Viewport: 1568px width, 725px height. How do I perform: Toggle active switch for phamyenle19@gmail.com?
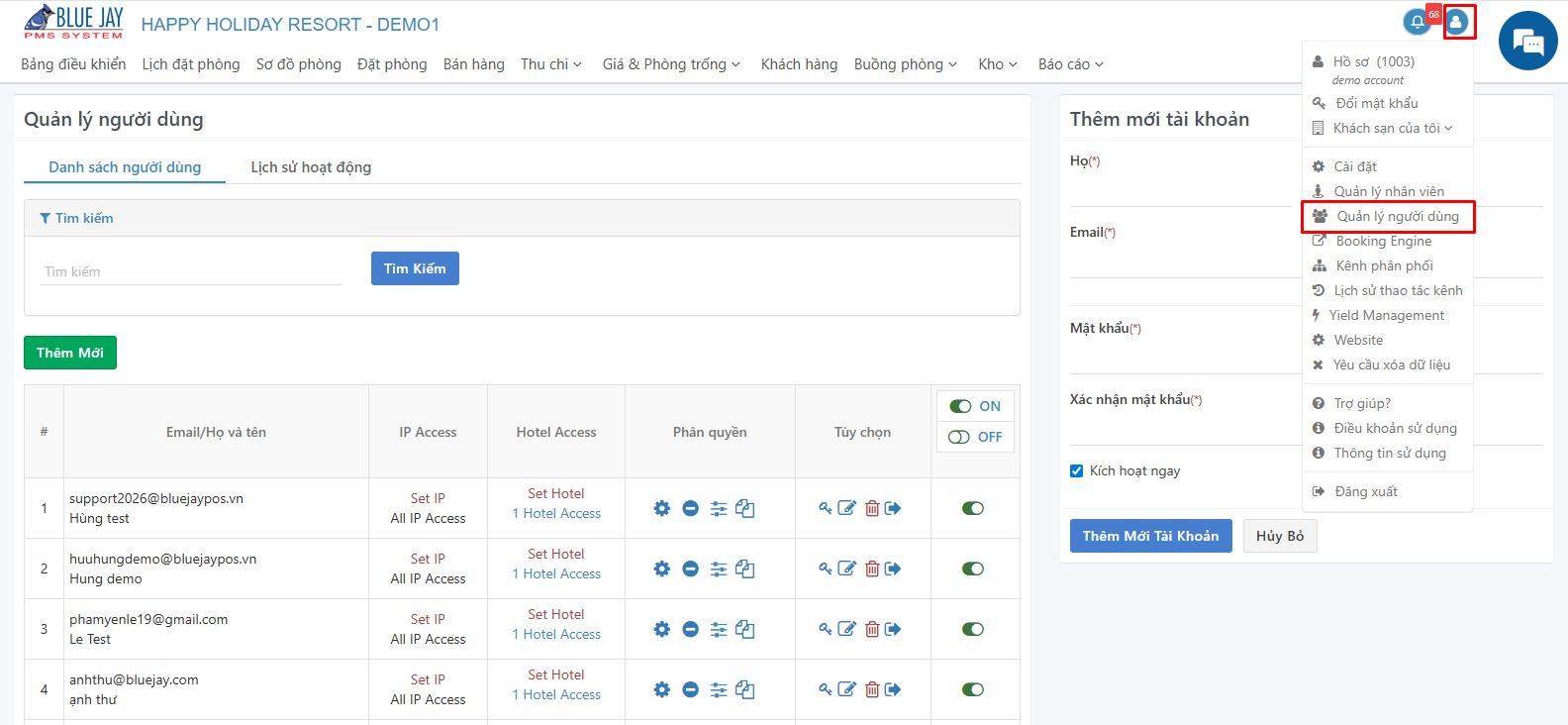(973, 629)
